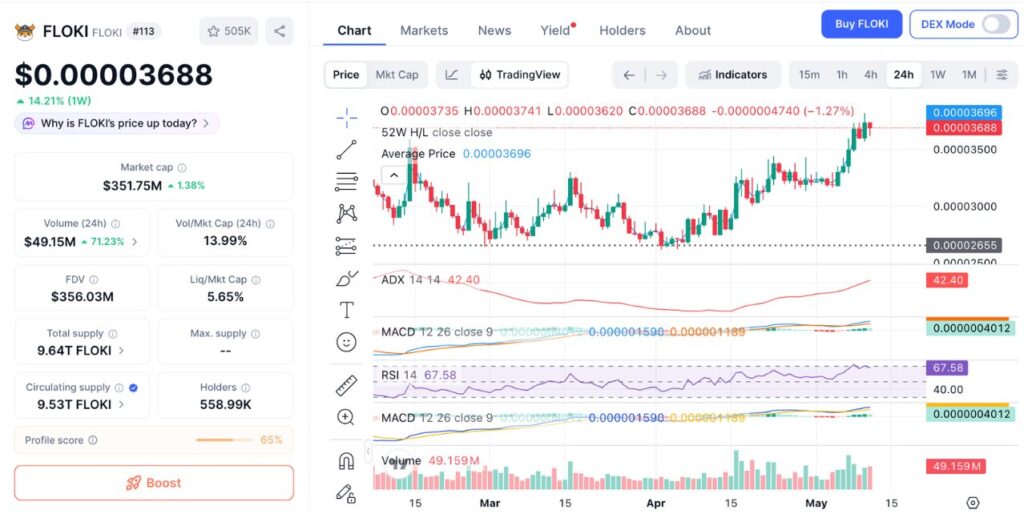The image size is (1024, 526).
Task: Set timeframe to 15m
Action: tap(809, 75)
